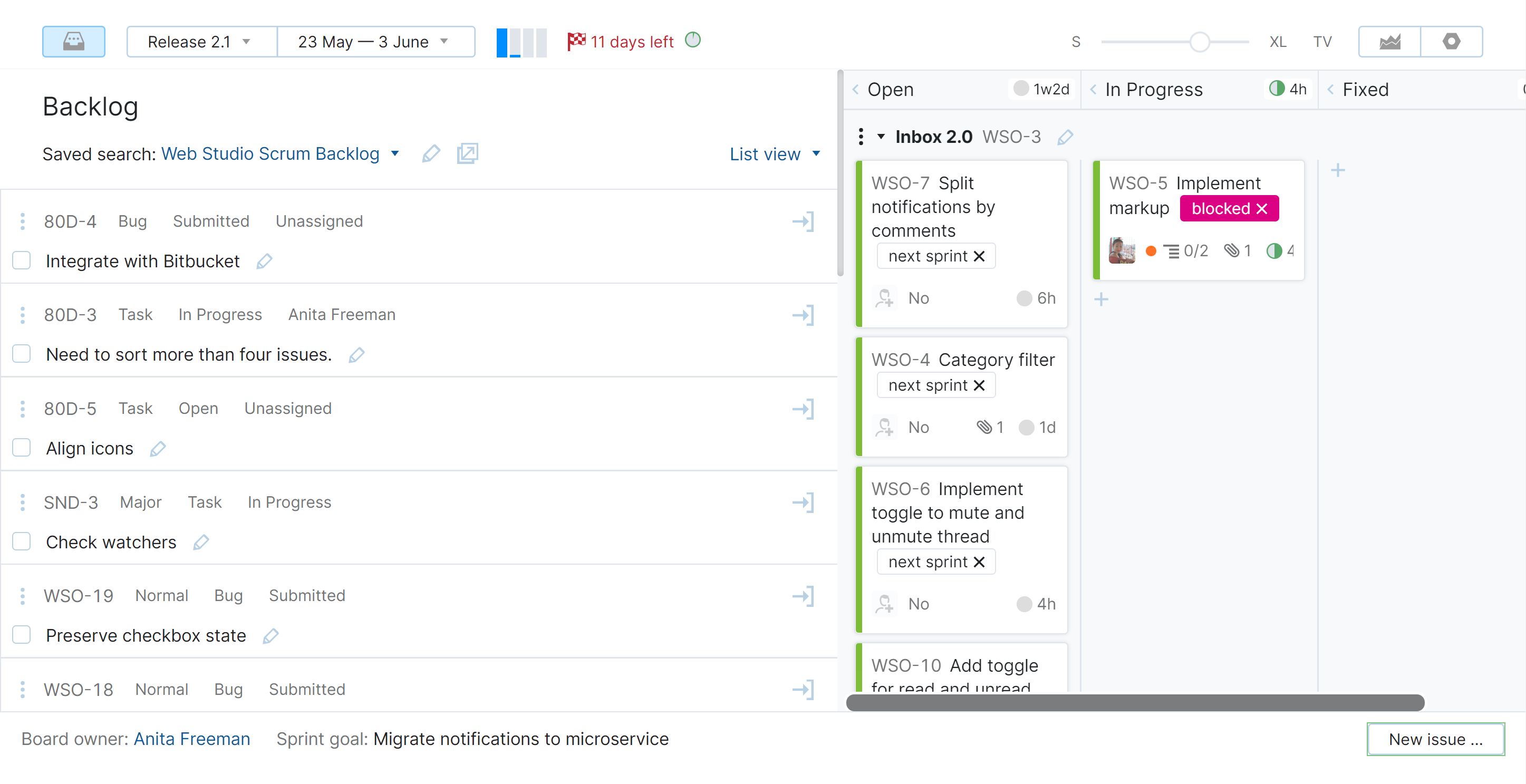Open the chart reports icon
Viewport: 1526px width, 784px height.
click(1389, 42)
